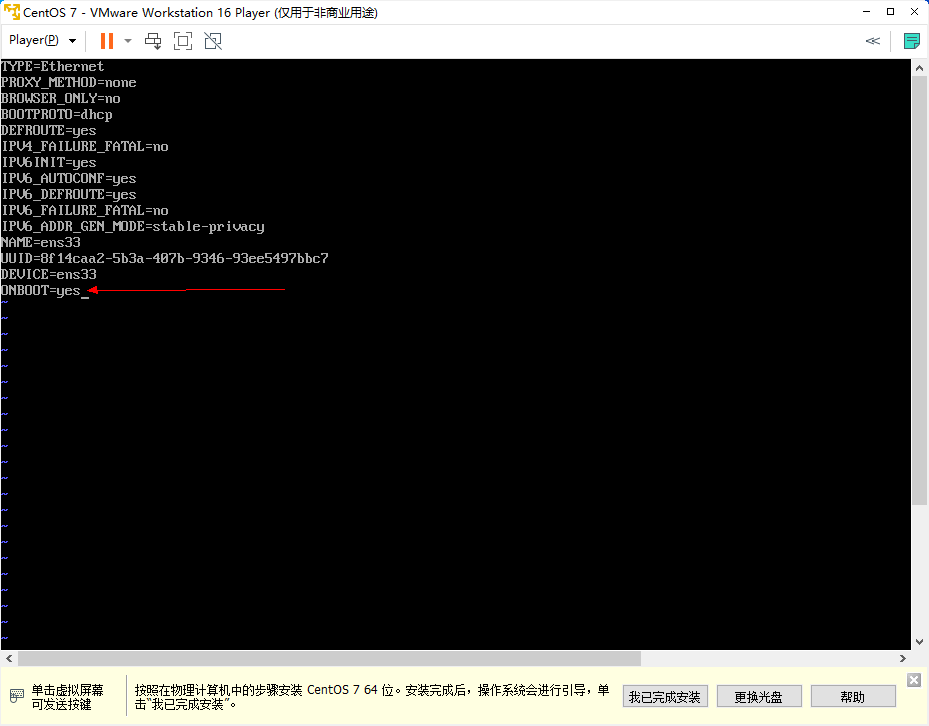Click the horizontal scrollbar left arrow

coord(8,658)
